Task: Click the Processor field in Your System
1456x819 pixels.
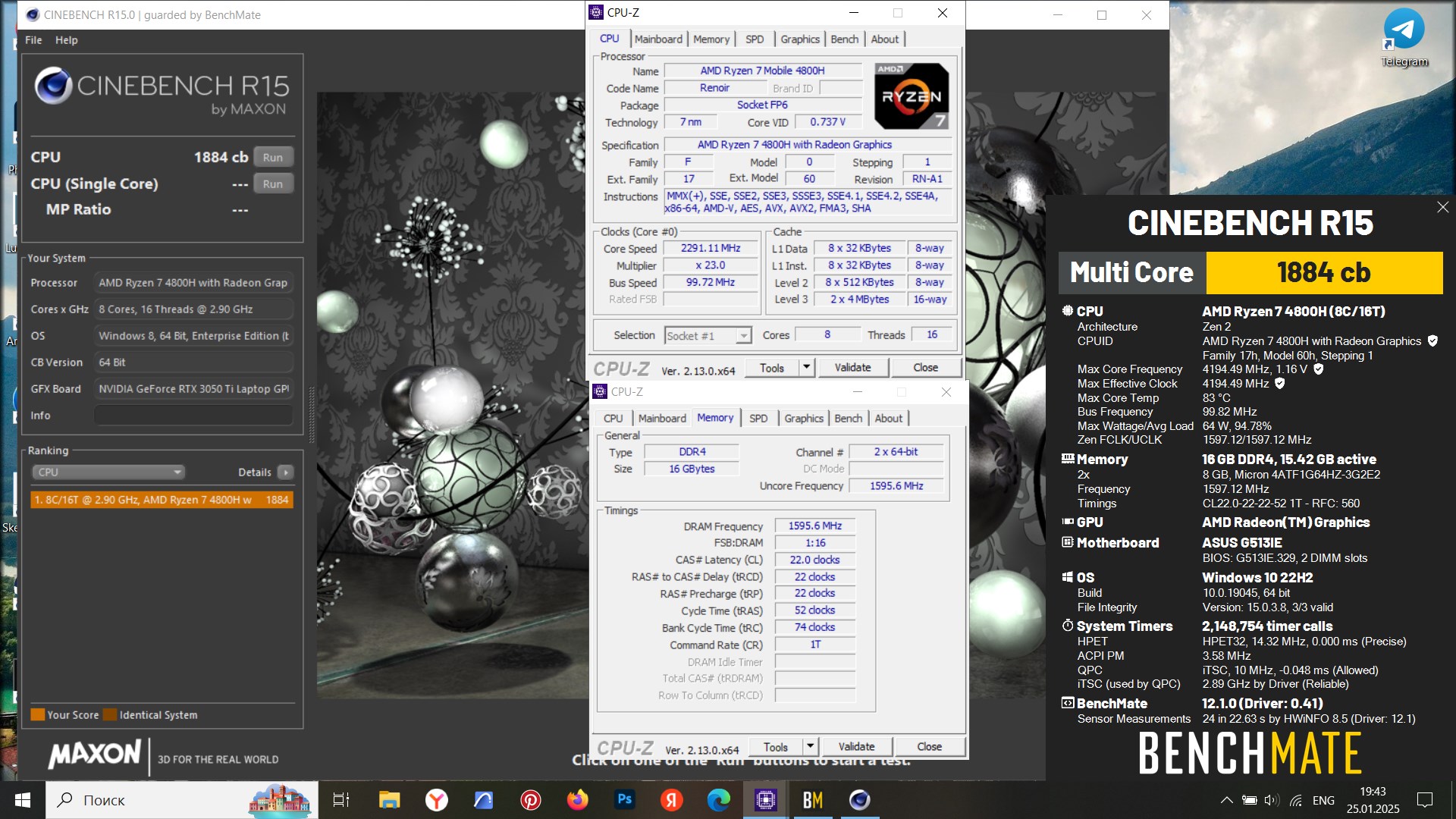Action: [193, 283]
